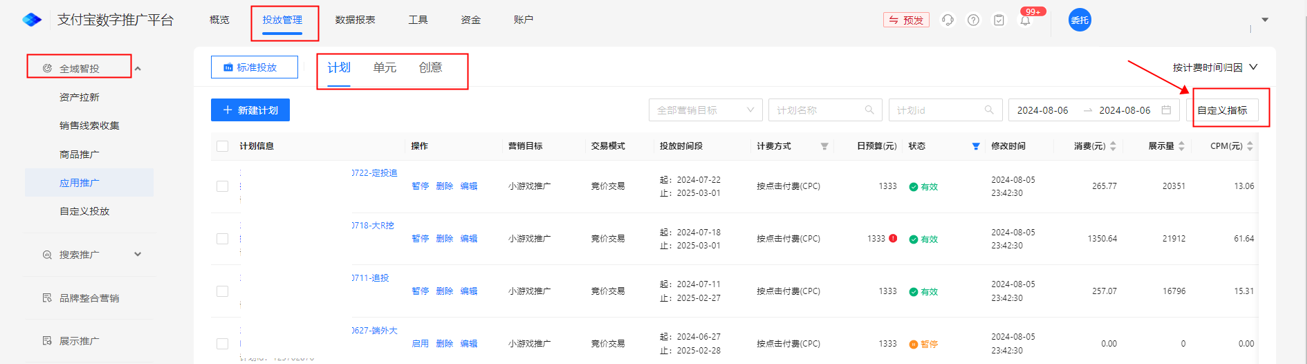1307x364 pixels.
Task: Select 商品推广 in sidebar
Action: tap(79, 154)
